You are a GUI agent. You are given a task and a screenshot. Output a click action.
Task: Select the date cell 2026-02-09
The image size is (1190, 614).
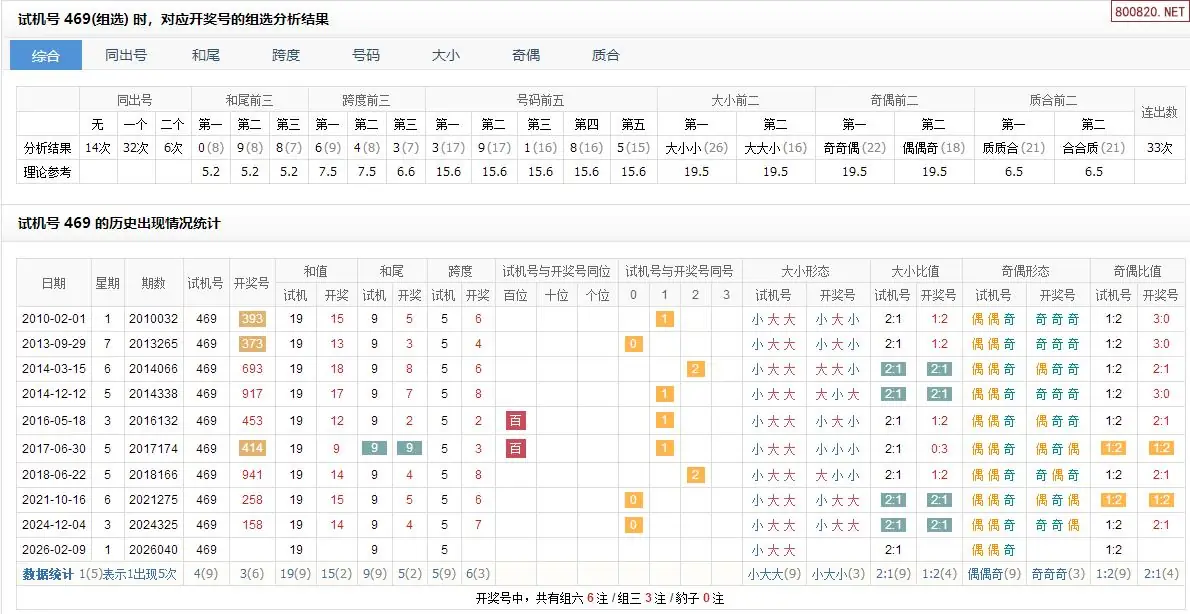[x=54, y=549]
